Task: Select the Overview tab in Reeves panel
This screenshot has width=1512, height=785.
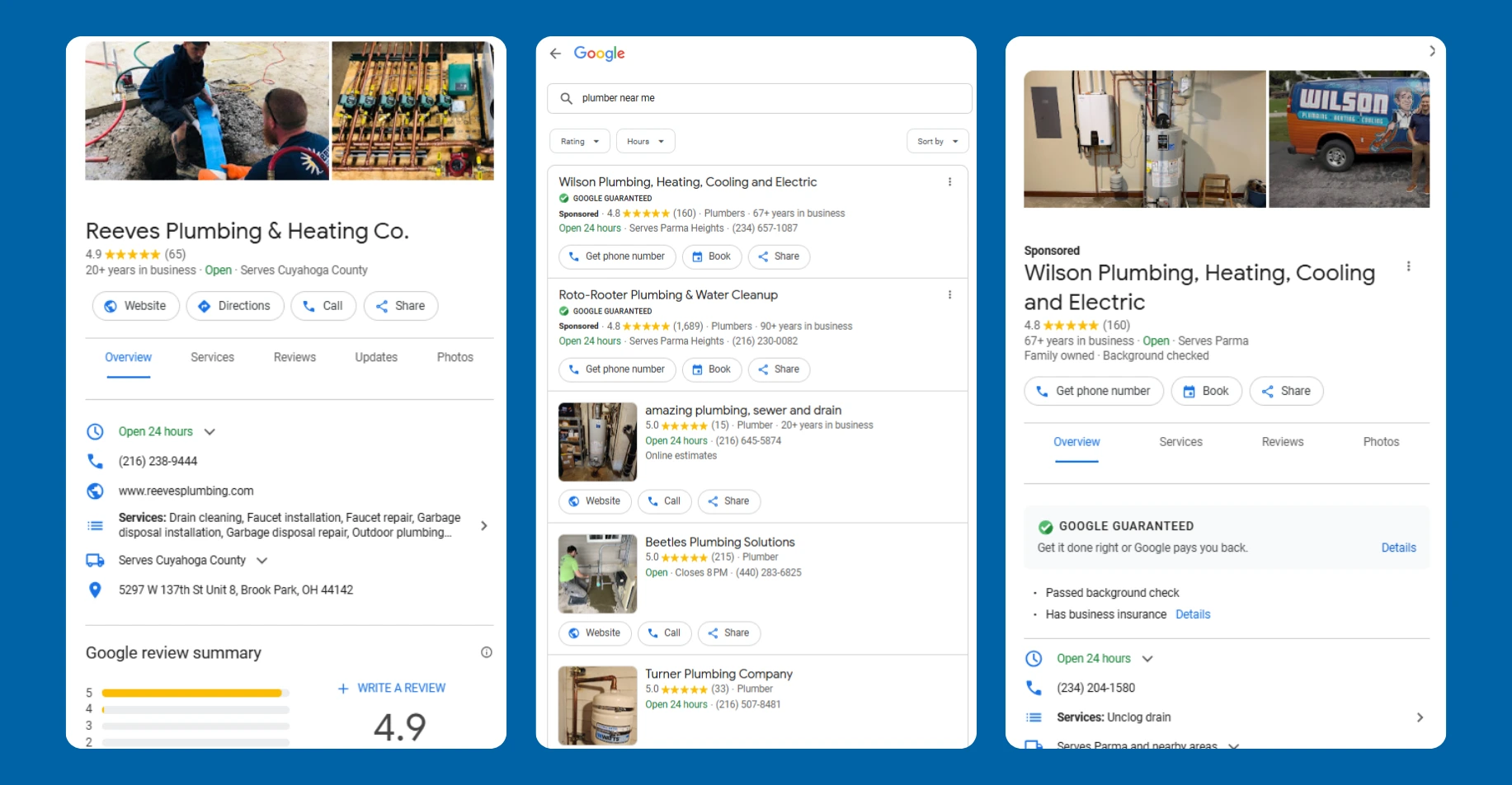Action: (129, 357)
